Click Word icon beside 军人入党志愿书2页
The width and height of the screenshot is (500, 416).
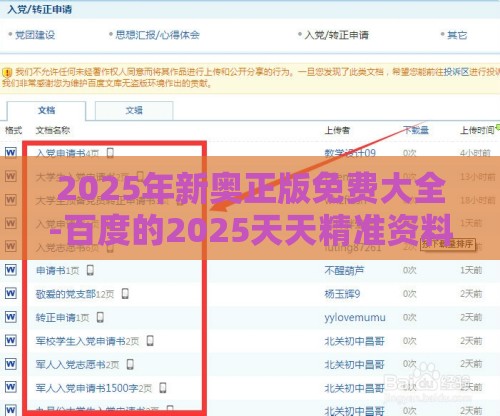(x=11, y=364)
